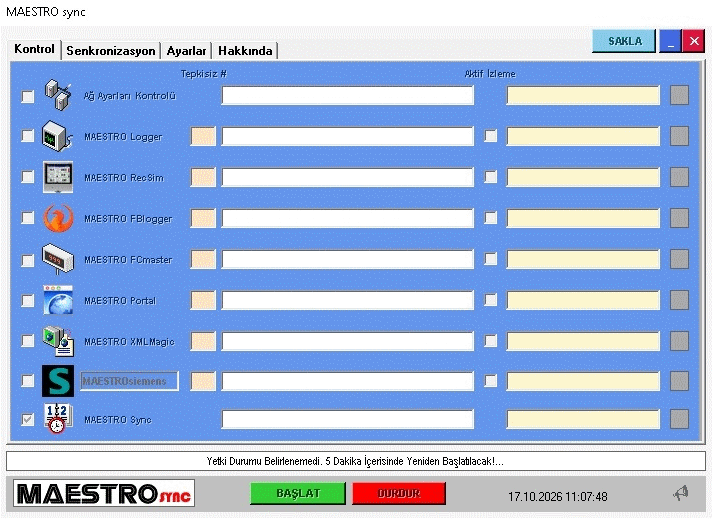
Task: Click gray status square in Ağ Ayarları row
Action: point(679,95)
